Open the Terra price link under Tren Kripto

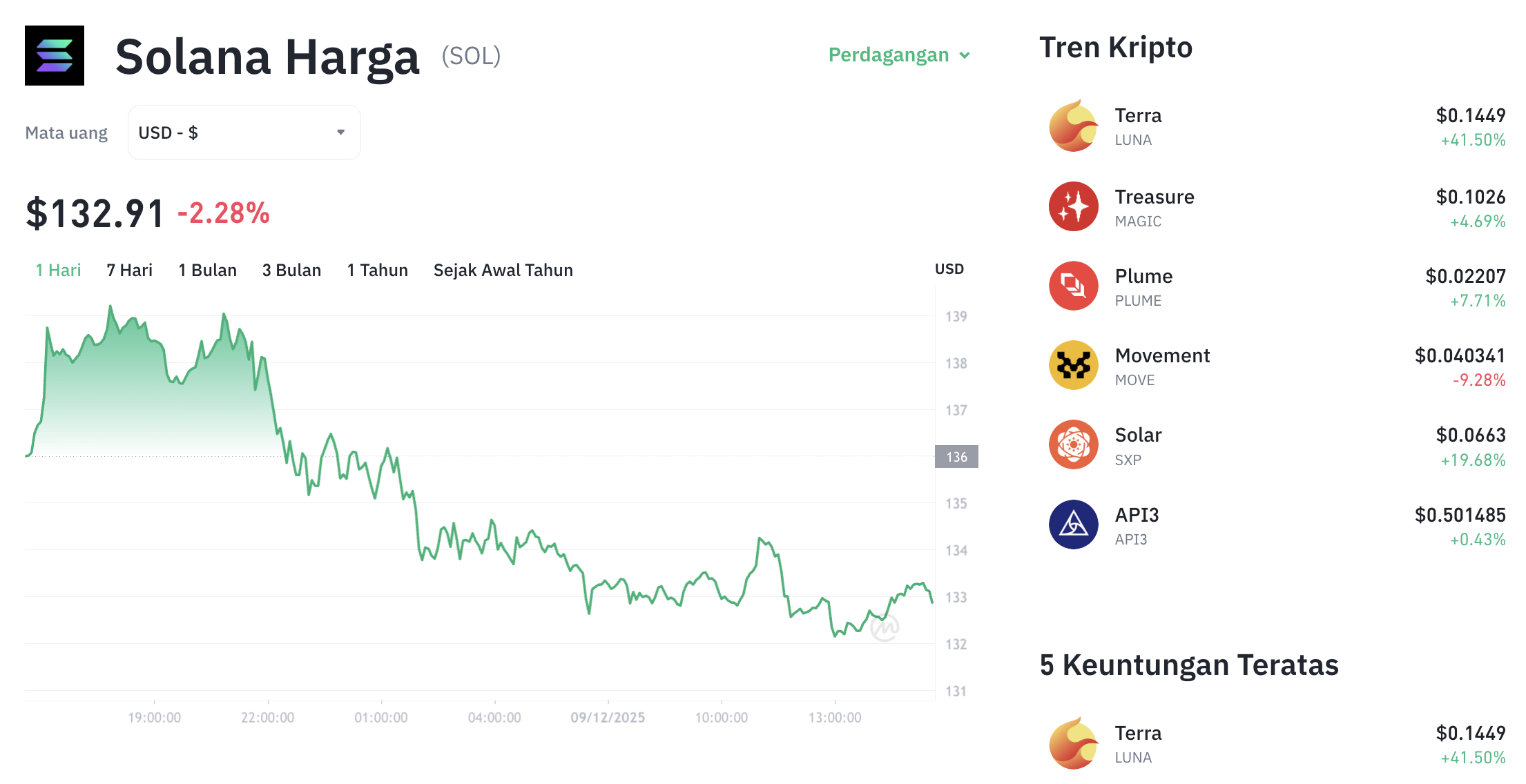click(x=1470, y=116)
